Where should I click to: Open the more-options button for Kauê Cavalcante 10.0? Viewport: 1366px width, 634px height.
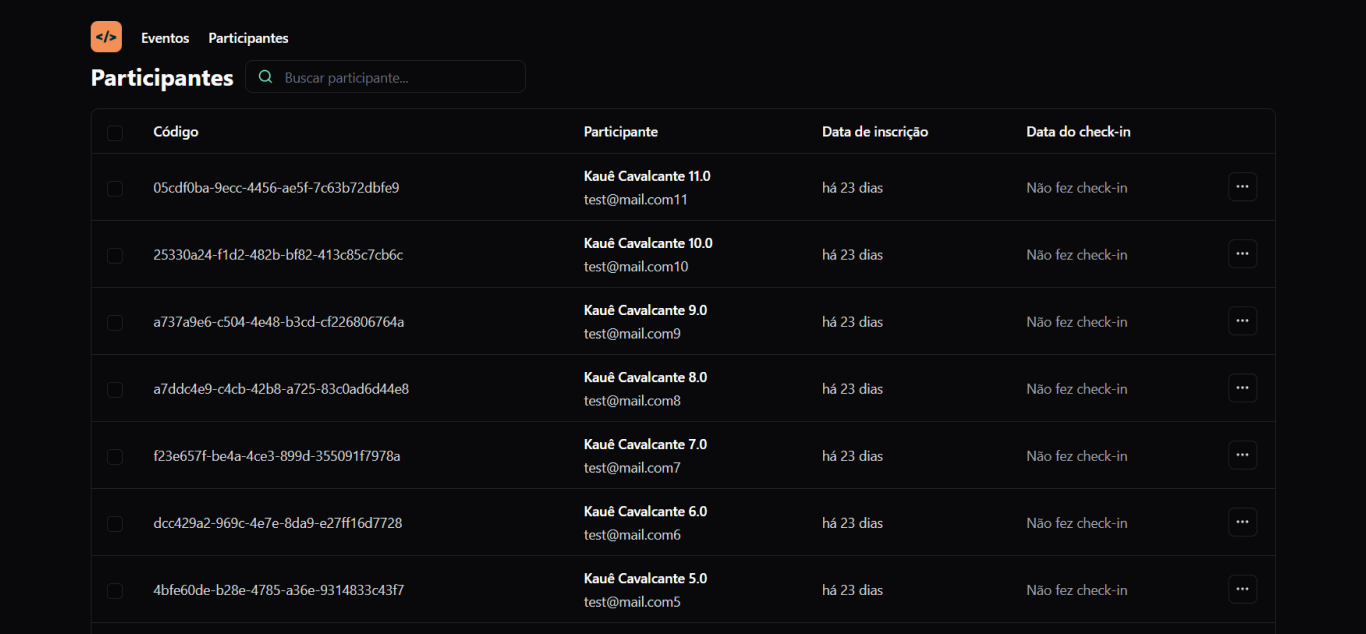coord(1242,254)
